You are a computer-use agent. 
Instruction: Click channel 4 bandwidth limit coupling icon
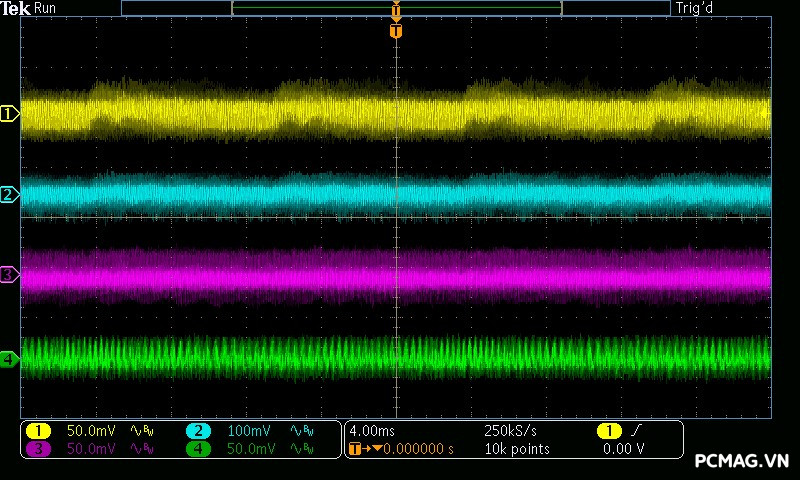click(301, 449)
